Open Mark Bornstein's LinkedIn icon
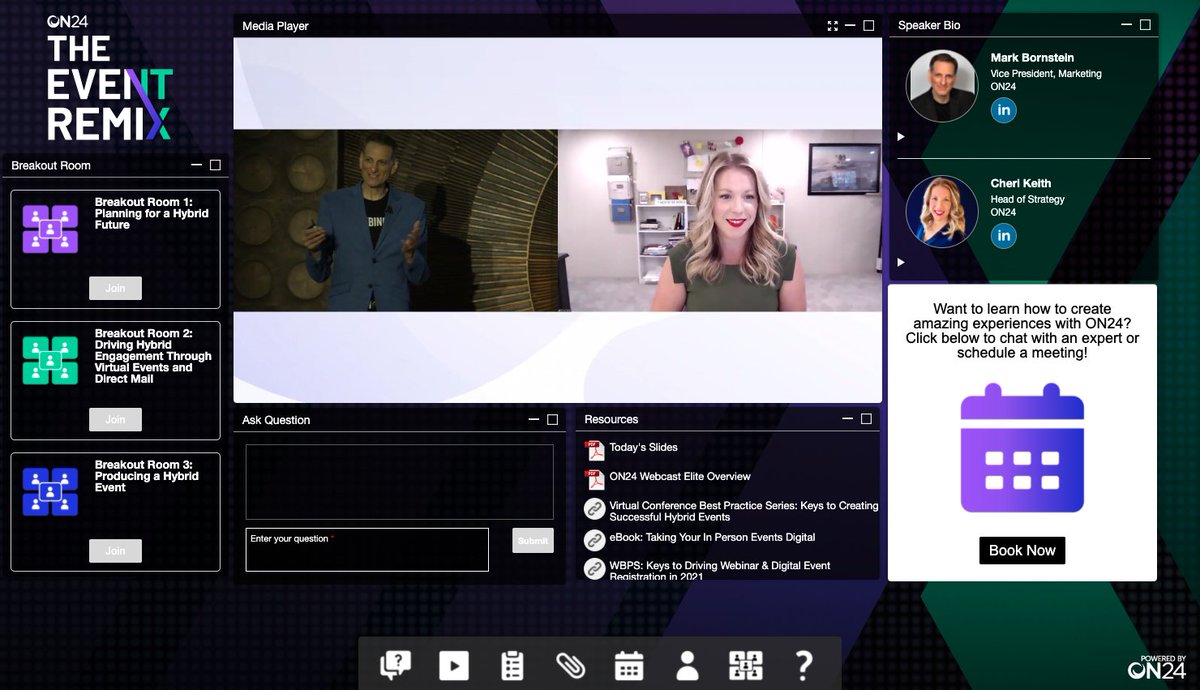Image resolution: width=1200 pixels, height=690 pixels. click(x=1003, y=110)
